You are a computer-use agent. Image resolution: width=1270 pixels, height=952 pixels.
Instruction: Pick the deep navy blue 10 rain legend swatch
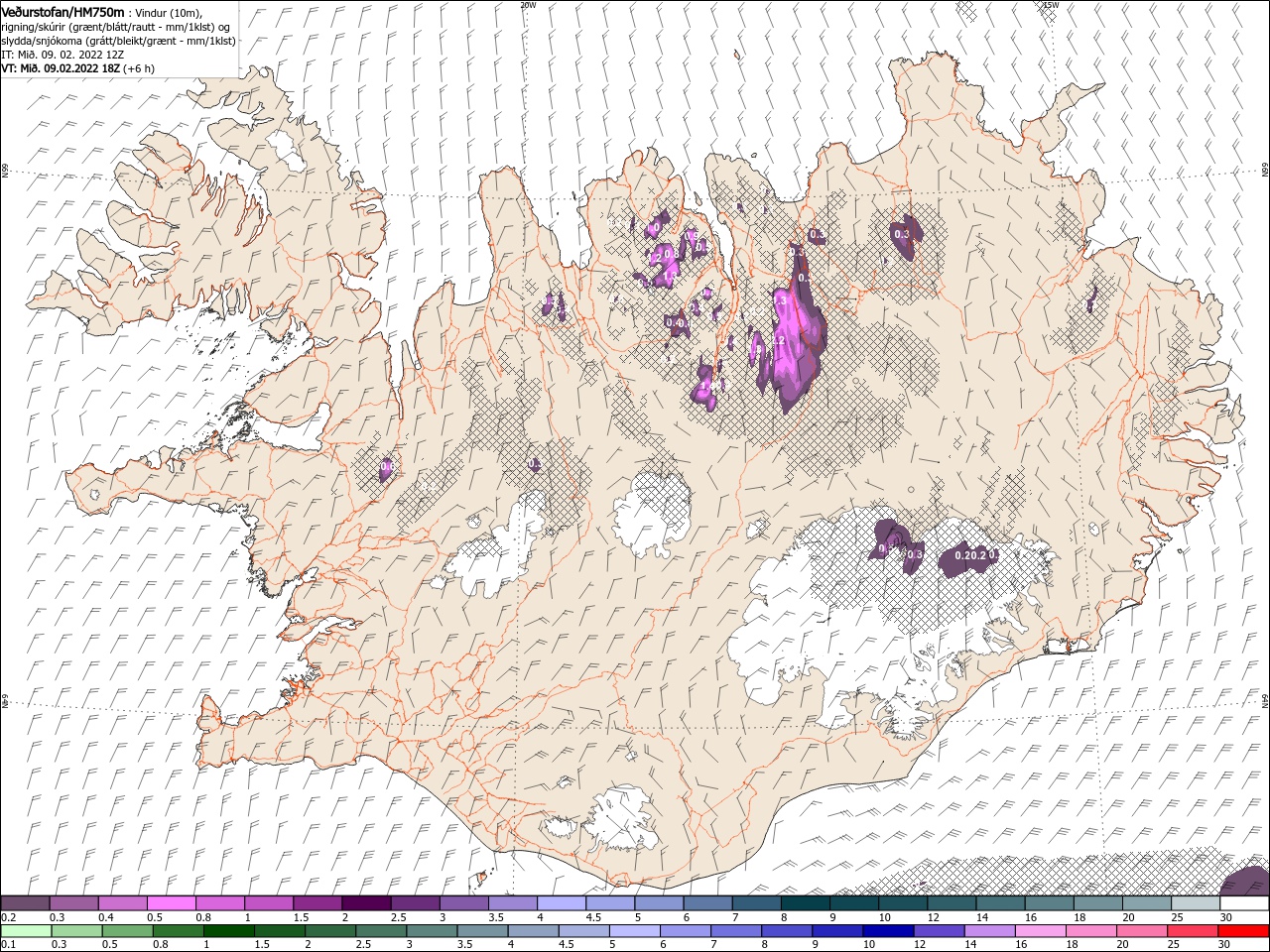888,931
